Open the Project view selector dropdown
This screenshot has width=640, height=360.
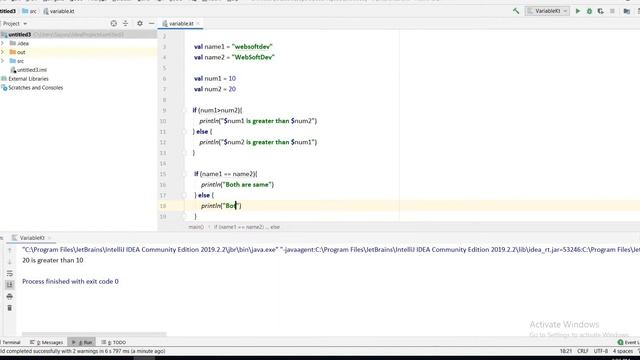tap(15, 24)
